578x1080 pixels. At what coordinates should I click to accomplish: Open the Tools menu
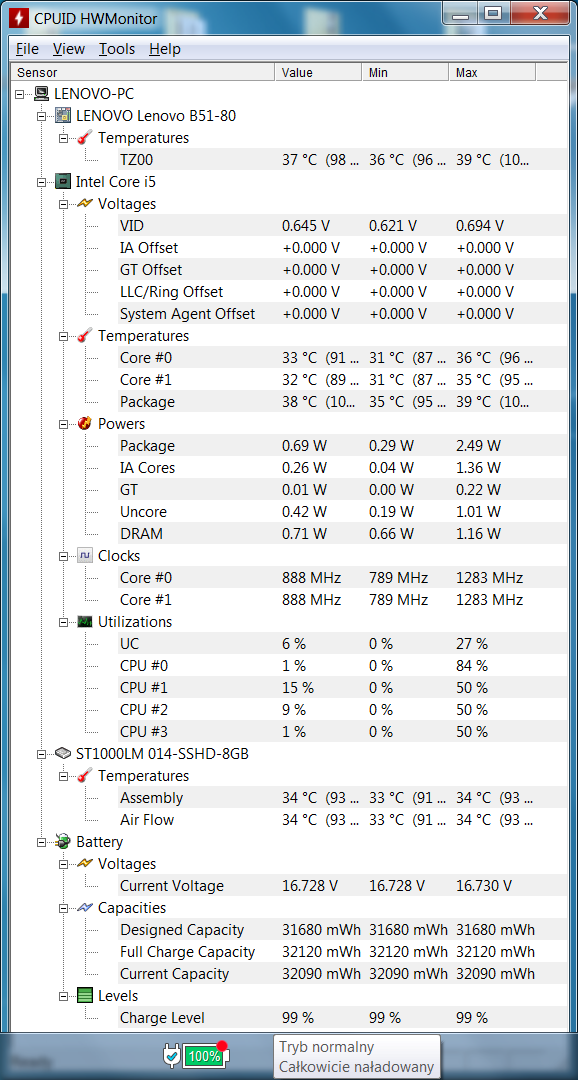click(116, 49)
